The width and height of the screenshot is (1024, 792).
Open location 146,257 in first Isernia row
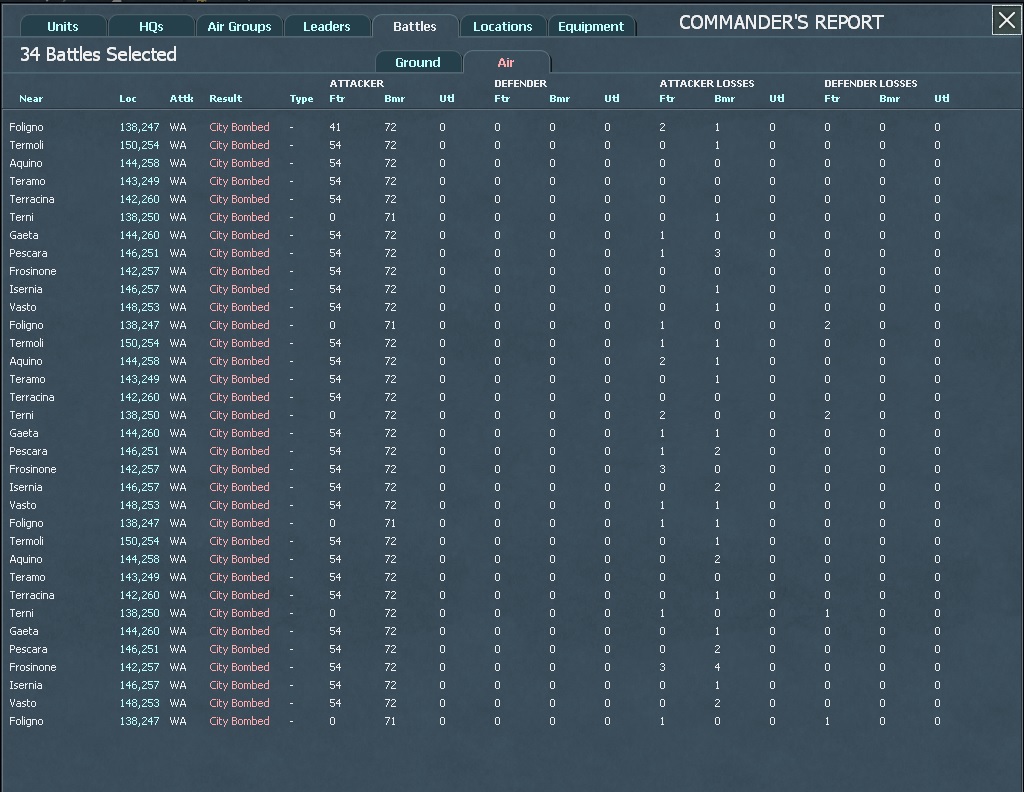(139, 289)
